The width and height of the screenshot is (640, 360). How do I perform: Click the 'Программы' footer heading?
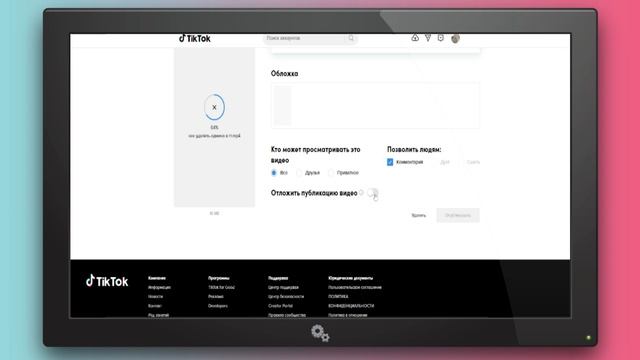(x=219, y=278)
